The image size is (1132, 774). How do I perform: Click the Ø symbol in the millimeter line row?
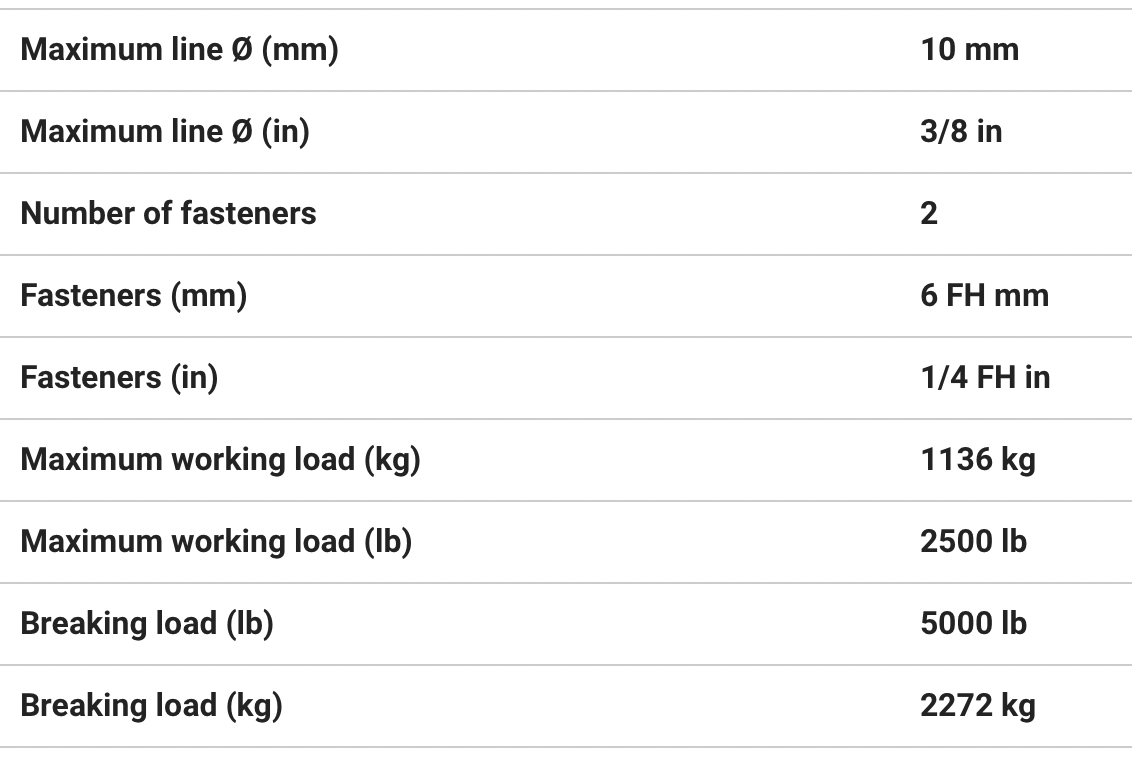click(241, 49)
